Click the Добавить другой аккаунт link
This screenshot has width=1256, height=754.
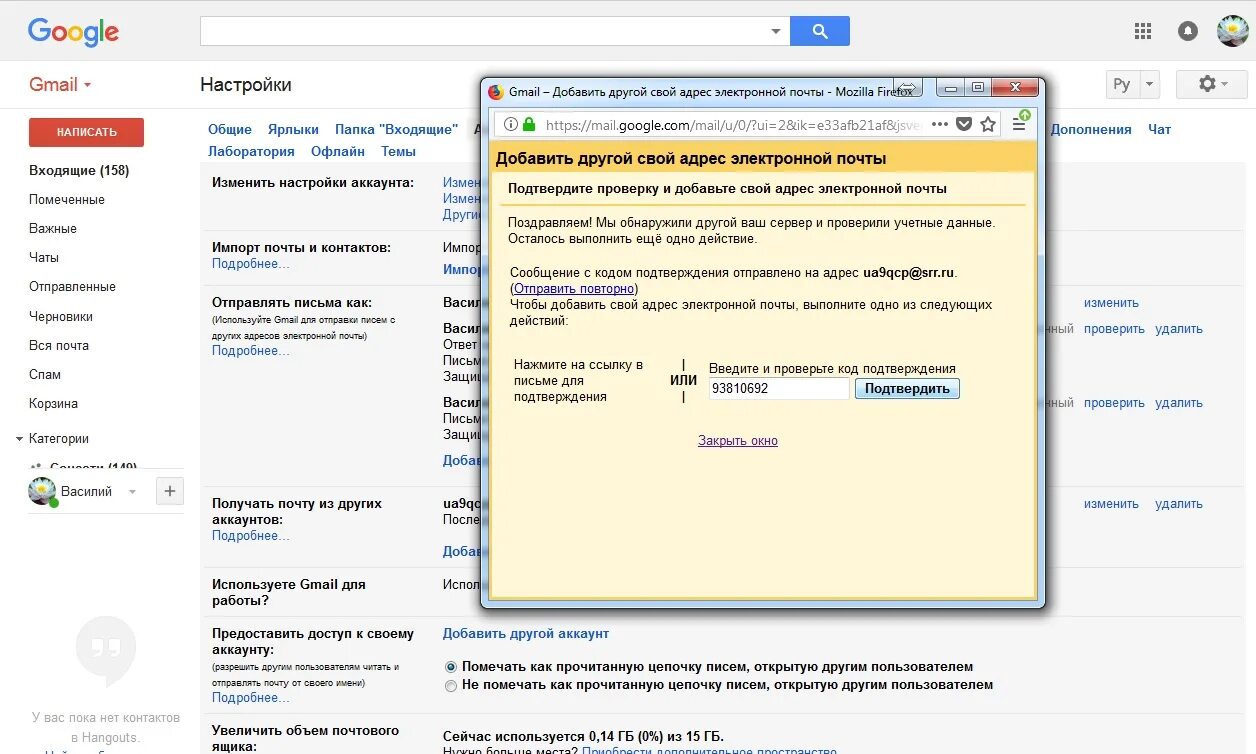[526, 633]
